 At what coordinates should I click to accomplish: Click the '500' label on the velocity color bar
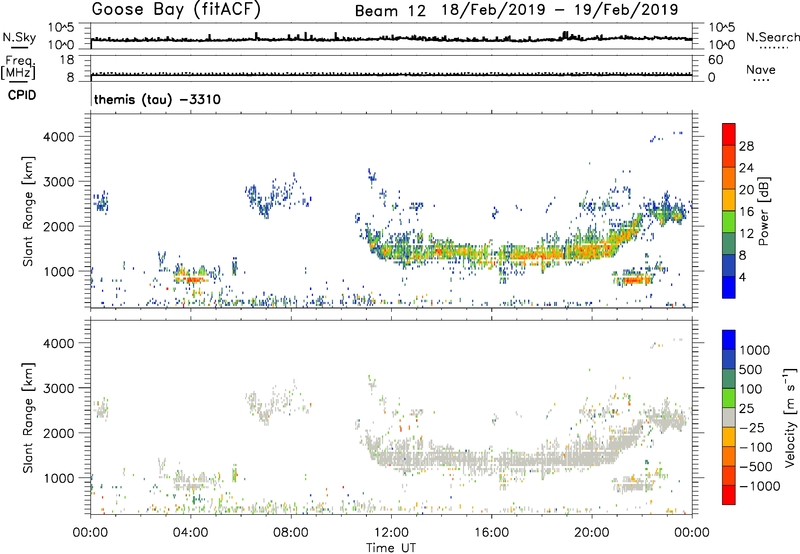click(x=751, y=369)
